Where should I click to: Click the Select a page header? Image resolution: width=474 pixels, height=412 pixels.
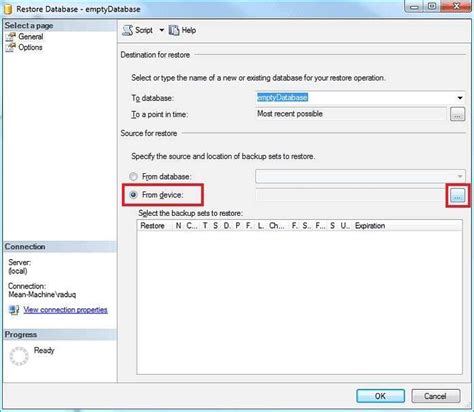tap(60, 26)
